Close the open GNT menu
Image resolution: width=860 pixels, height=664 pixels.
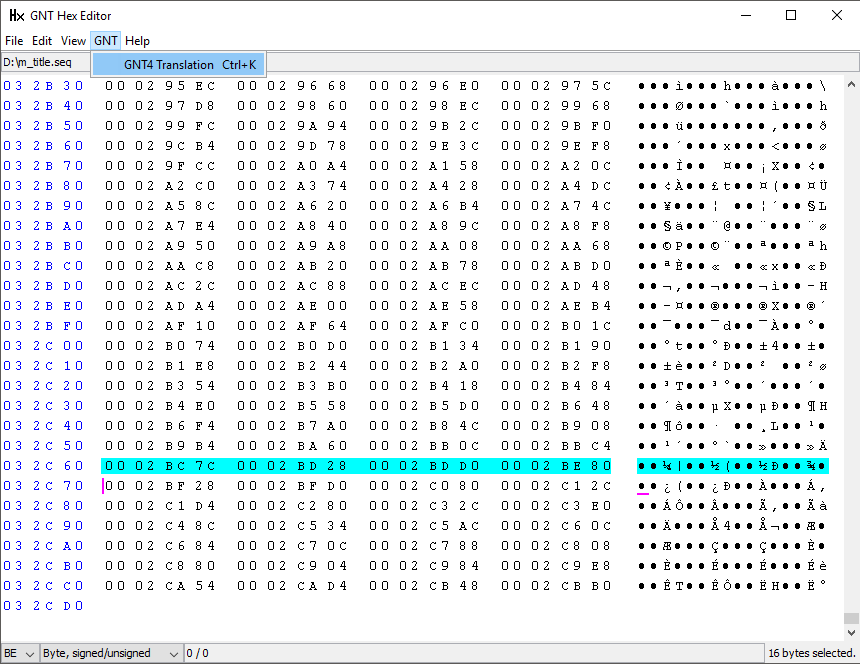tap(106, 41)
